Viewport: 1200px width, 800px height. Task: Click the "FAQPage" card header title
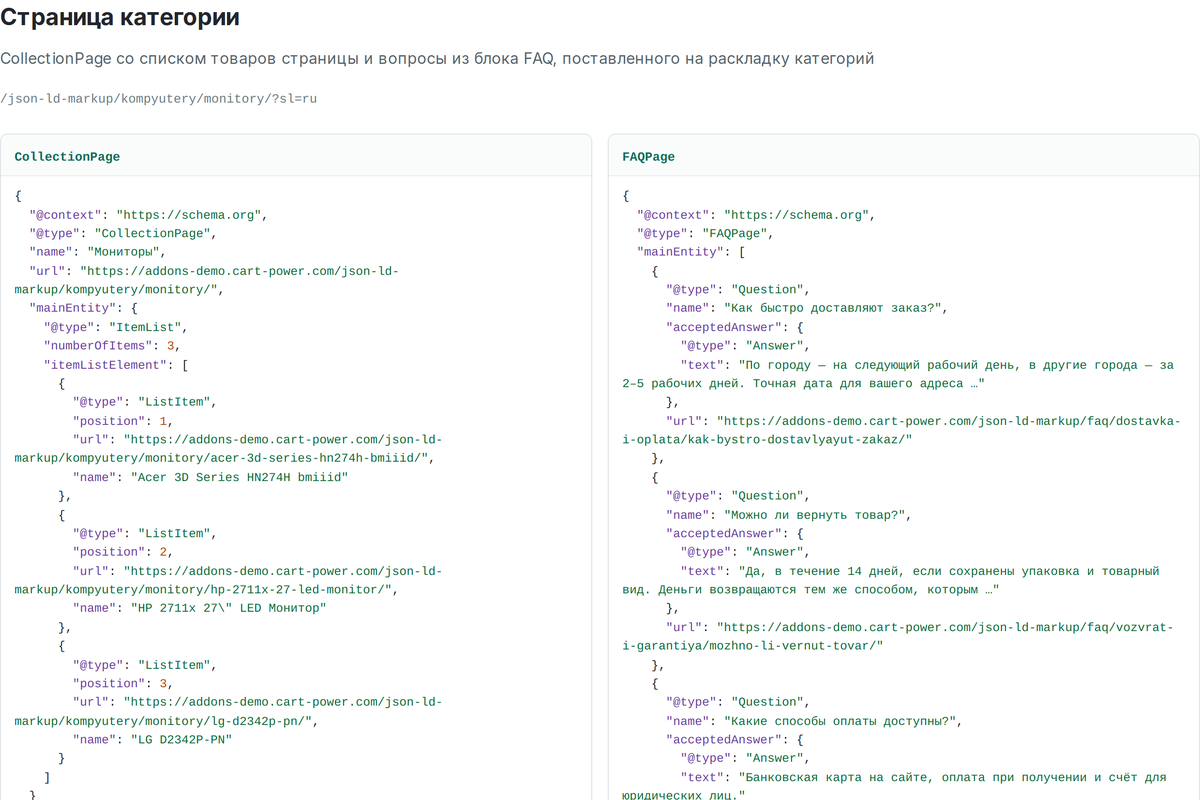pyautogui.click(x=648, y=157)
